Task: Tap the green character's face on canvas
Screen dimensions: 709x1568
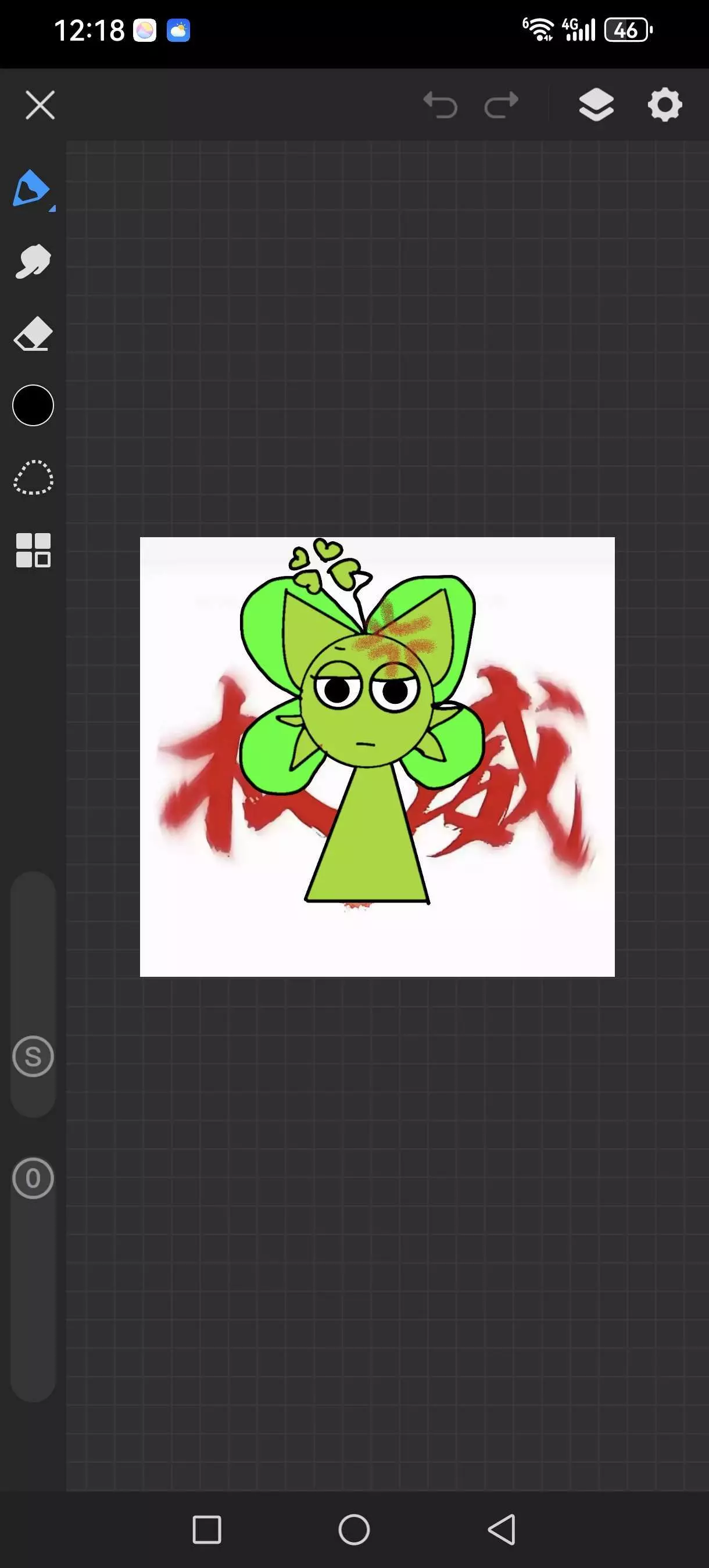Action: point(366,706)
